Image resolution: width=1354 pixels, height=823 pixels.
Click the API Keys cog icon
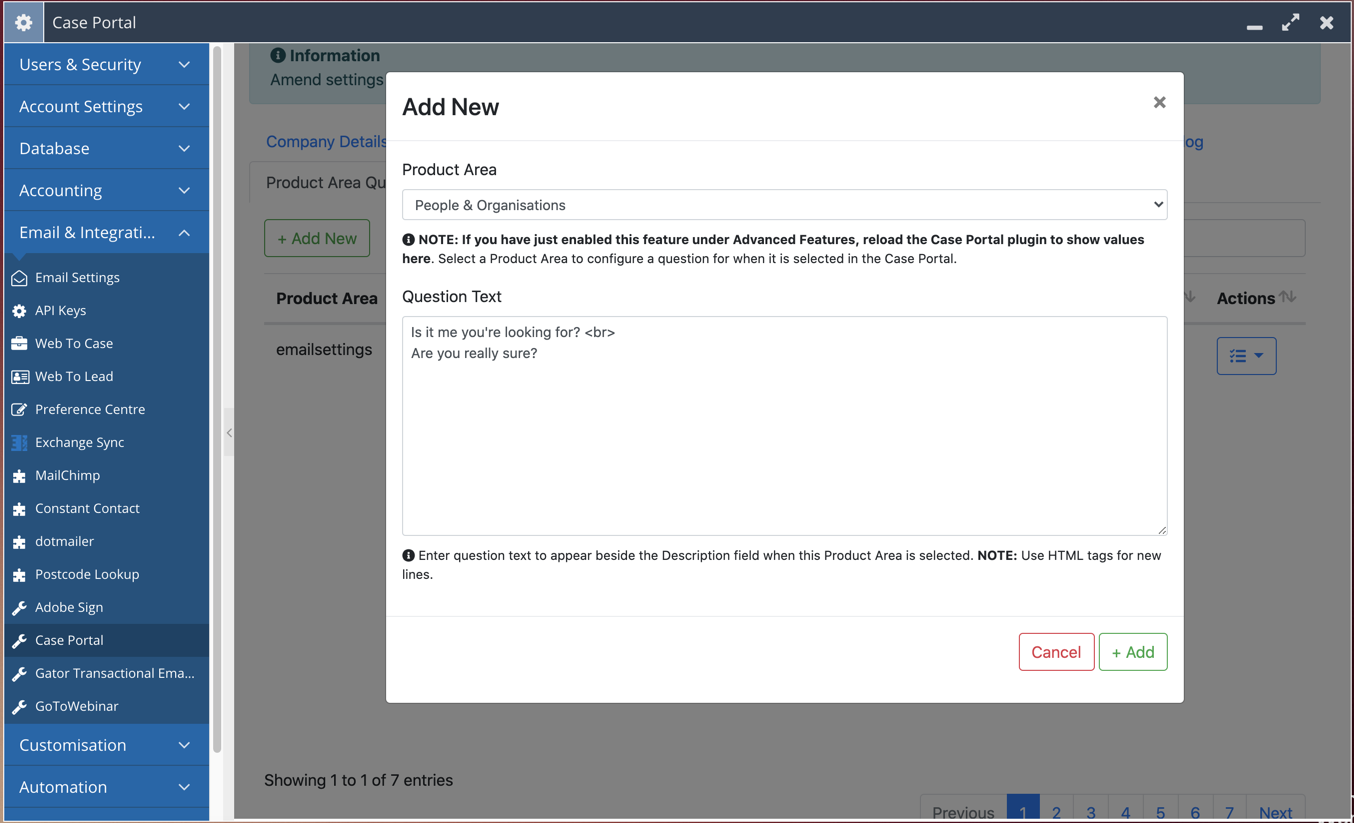(x=19, y=311)
